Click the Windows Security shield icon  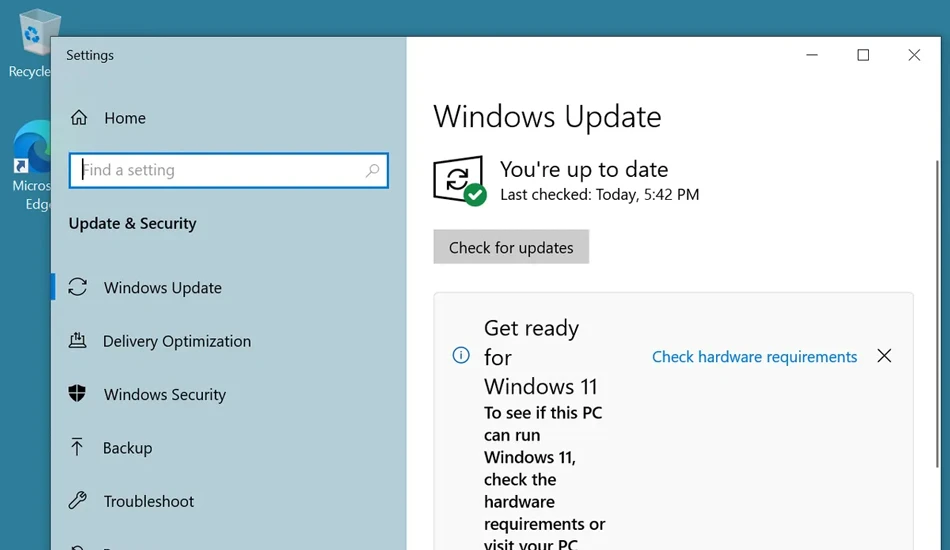[77, 394]
